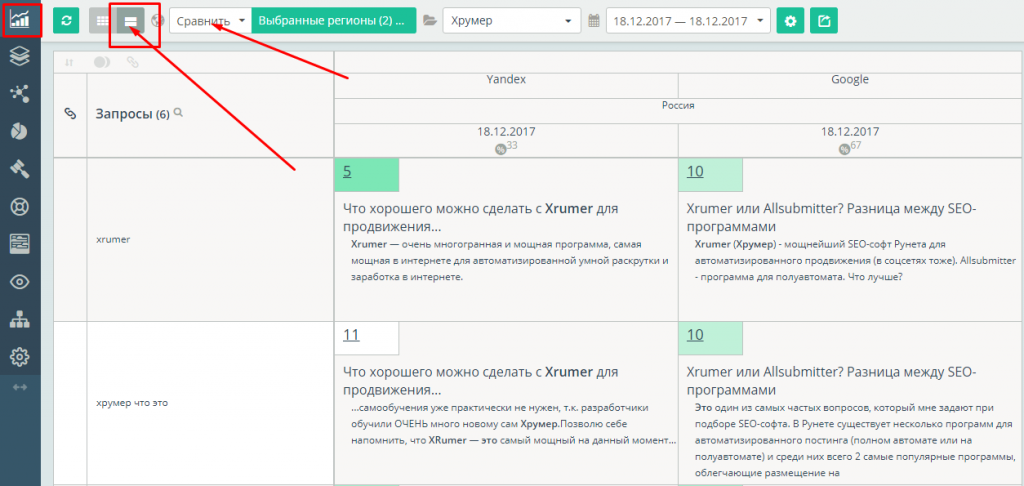1024x486 pixels.
Task: Open the sitemap structure sidebar section
Action: coord(20,319)
